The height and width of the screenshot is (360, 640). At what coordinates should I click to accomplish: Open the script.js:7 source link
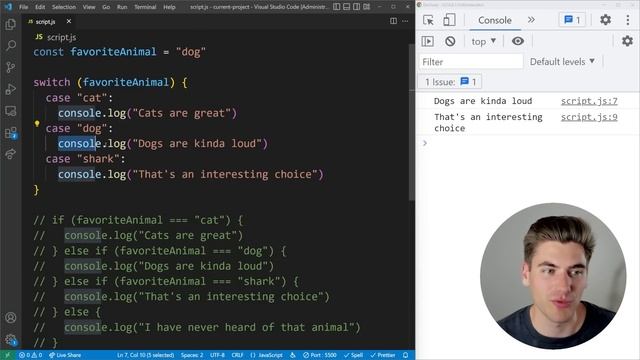pyautogui.click(x=589, y=101)
